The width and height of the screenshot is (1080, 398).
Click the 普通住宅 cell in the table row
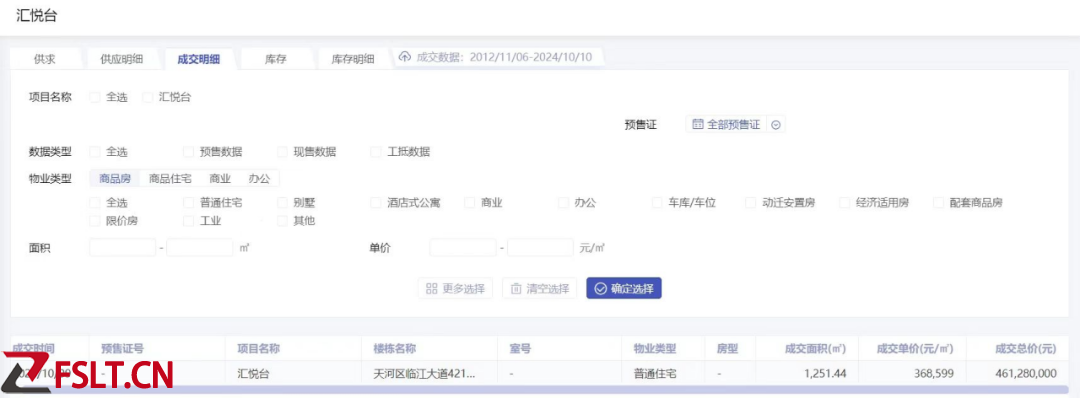pyautogui.click(x=655, y=374)
